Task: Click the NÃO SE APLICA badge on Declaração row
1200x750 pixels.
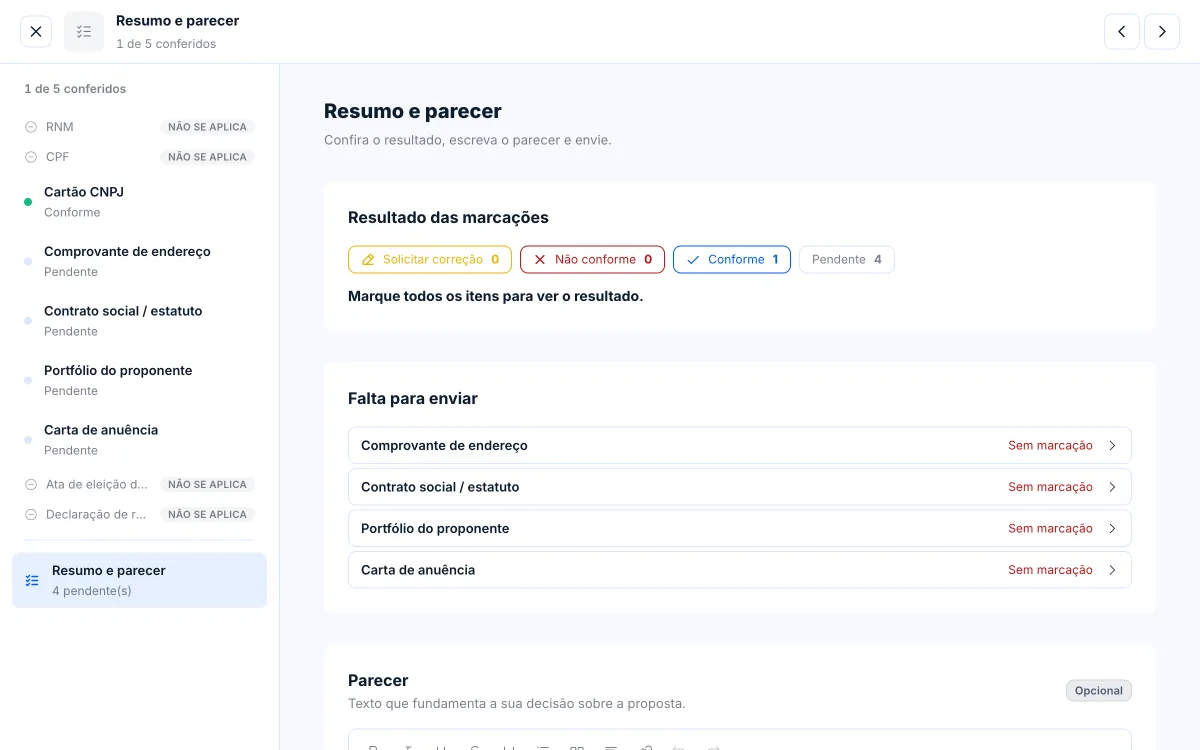Action: pos(207,514)
